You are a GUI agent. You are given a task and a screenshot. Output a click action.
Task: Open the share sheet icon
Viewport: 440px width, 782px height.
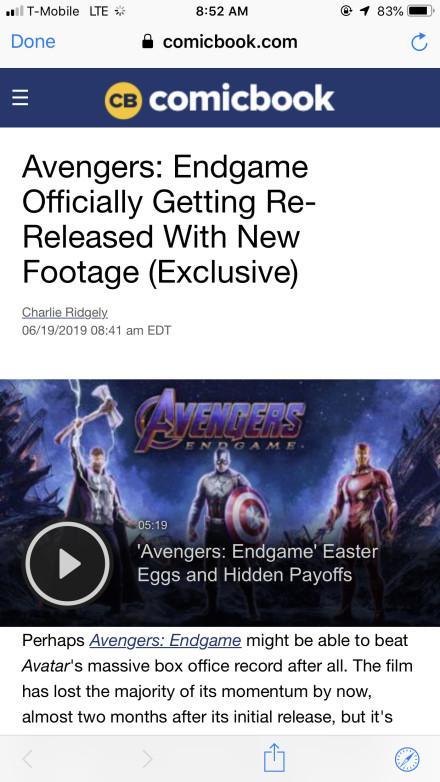tap(274, 757)
